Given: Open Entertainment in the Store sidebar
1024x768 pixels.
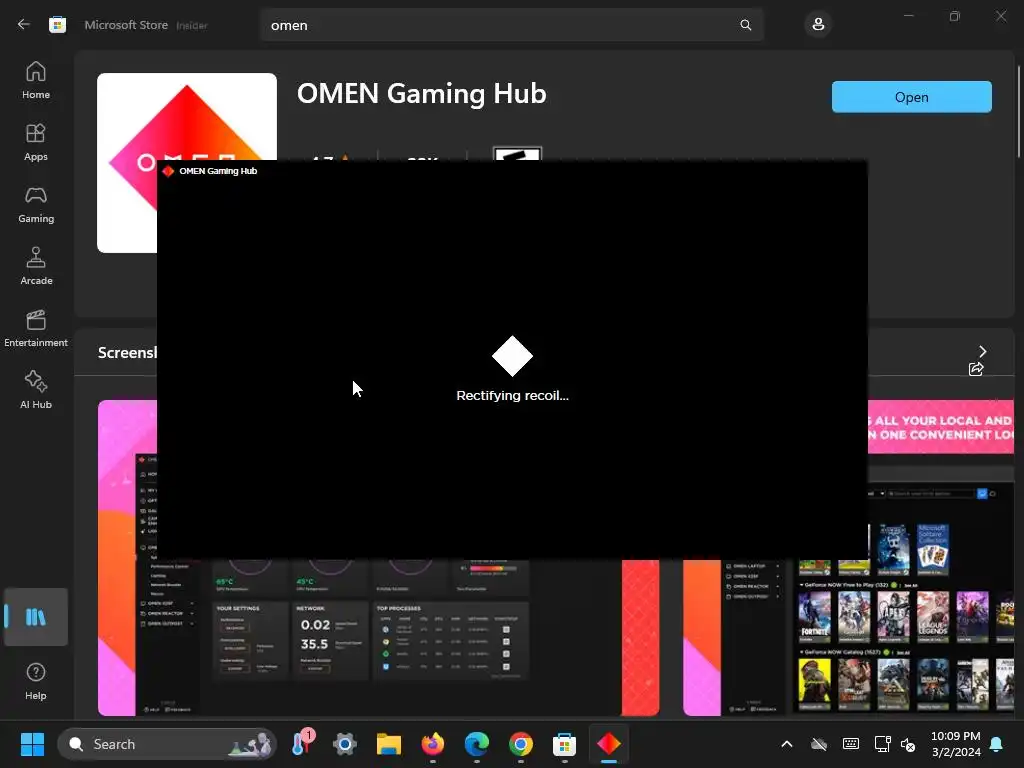Looking at the screenshot, I should pos(36,328).
